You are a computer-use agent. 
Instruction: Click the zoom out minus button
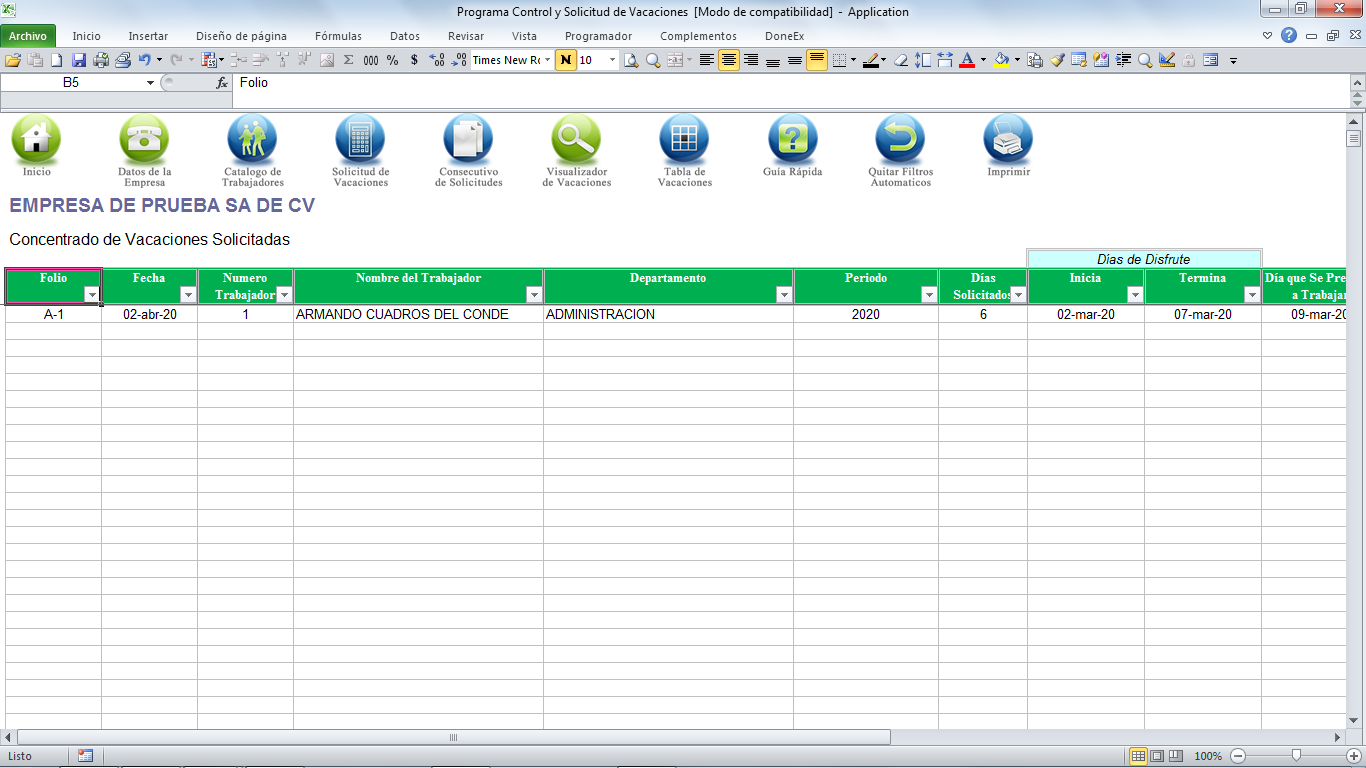pos(1238,756)
